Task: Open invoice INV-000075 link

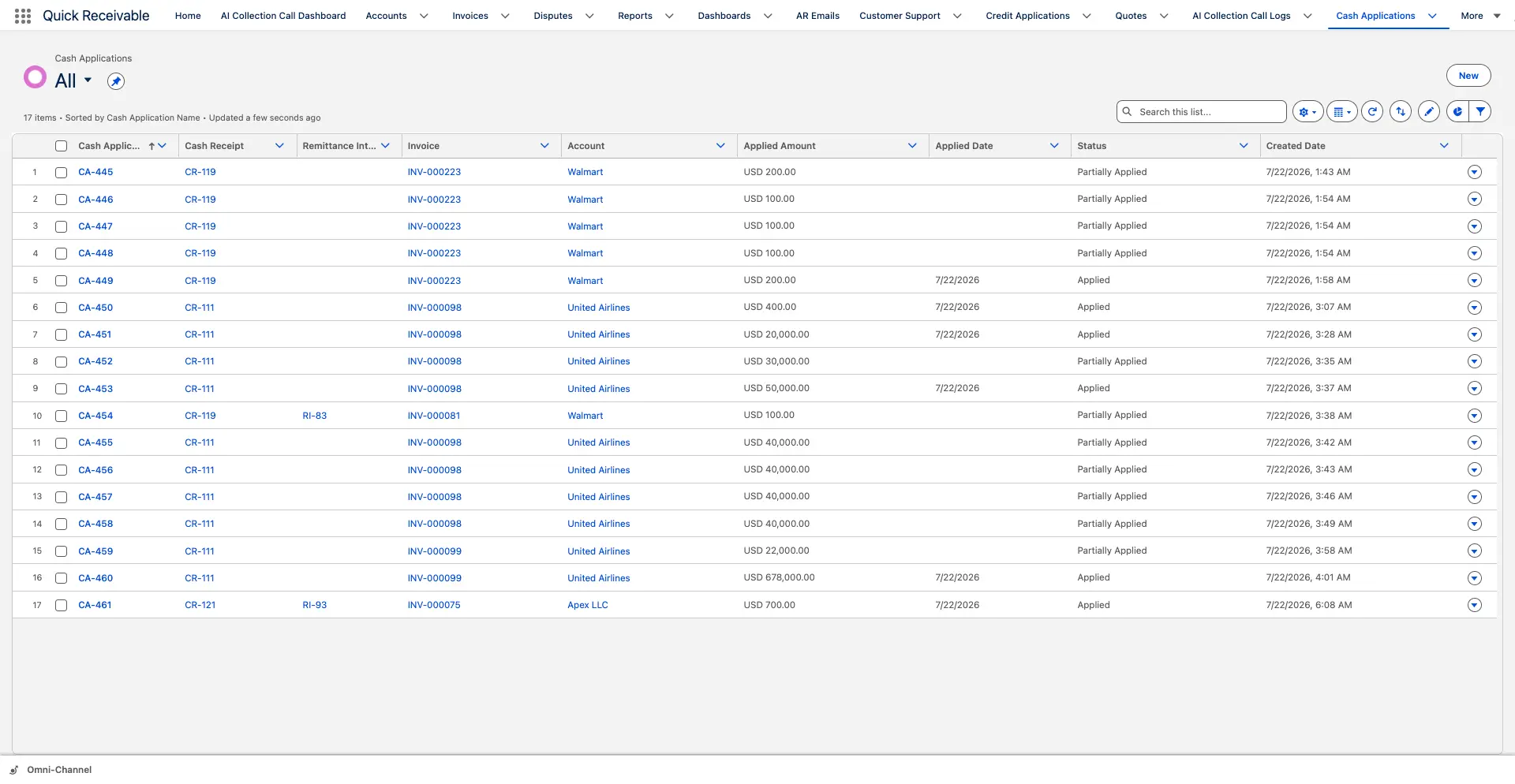Action: point(434,605)
